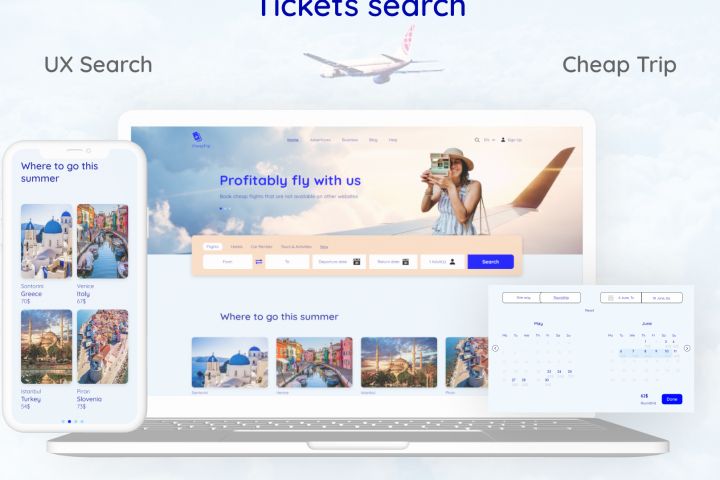Swap From and To with arrows icon
This screenshot has width=720, height=480.
click(259, 262)
